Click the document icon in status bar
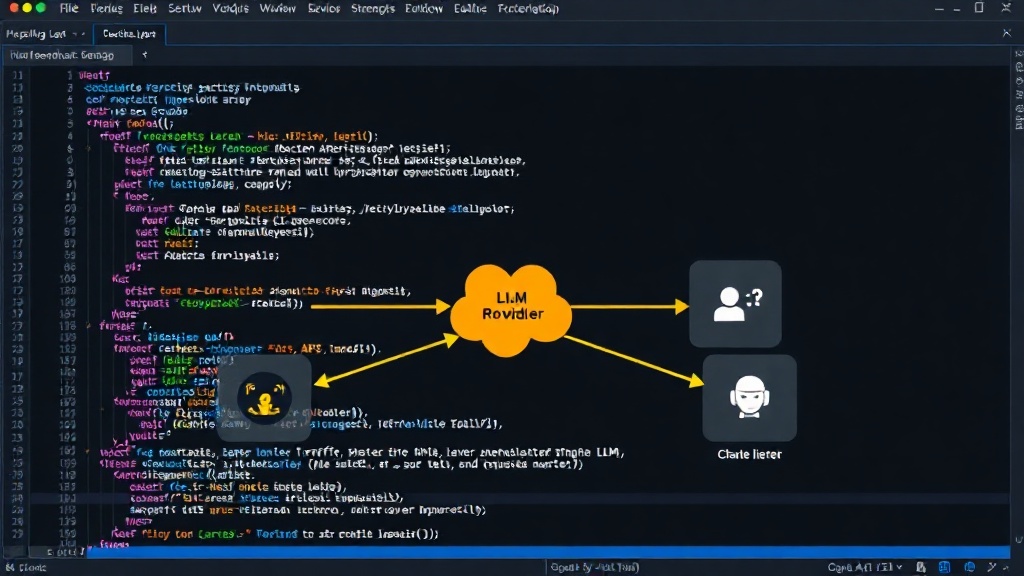 click(x=921, y=567)
